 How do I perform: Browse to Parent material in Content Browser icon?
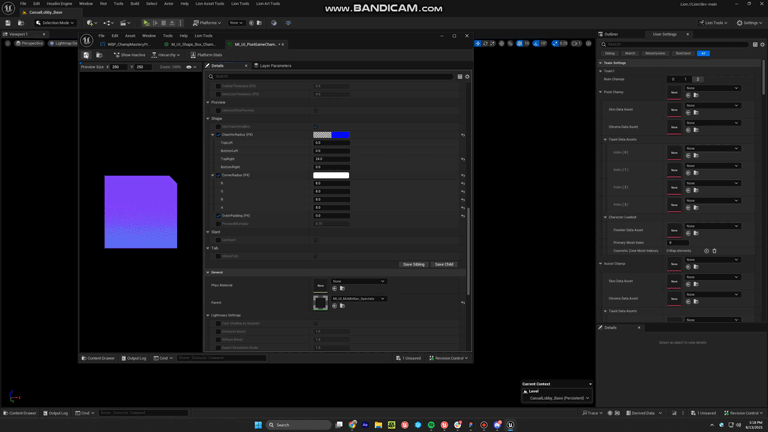pos(342,306)
